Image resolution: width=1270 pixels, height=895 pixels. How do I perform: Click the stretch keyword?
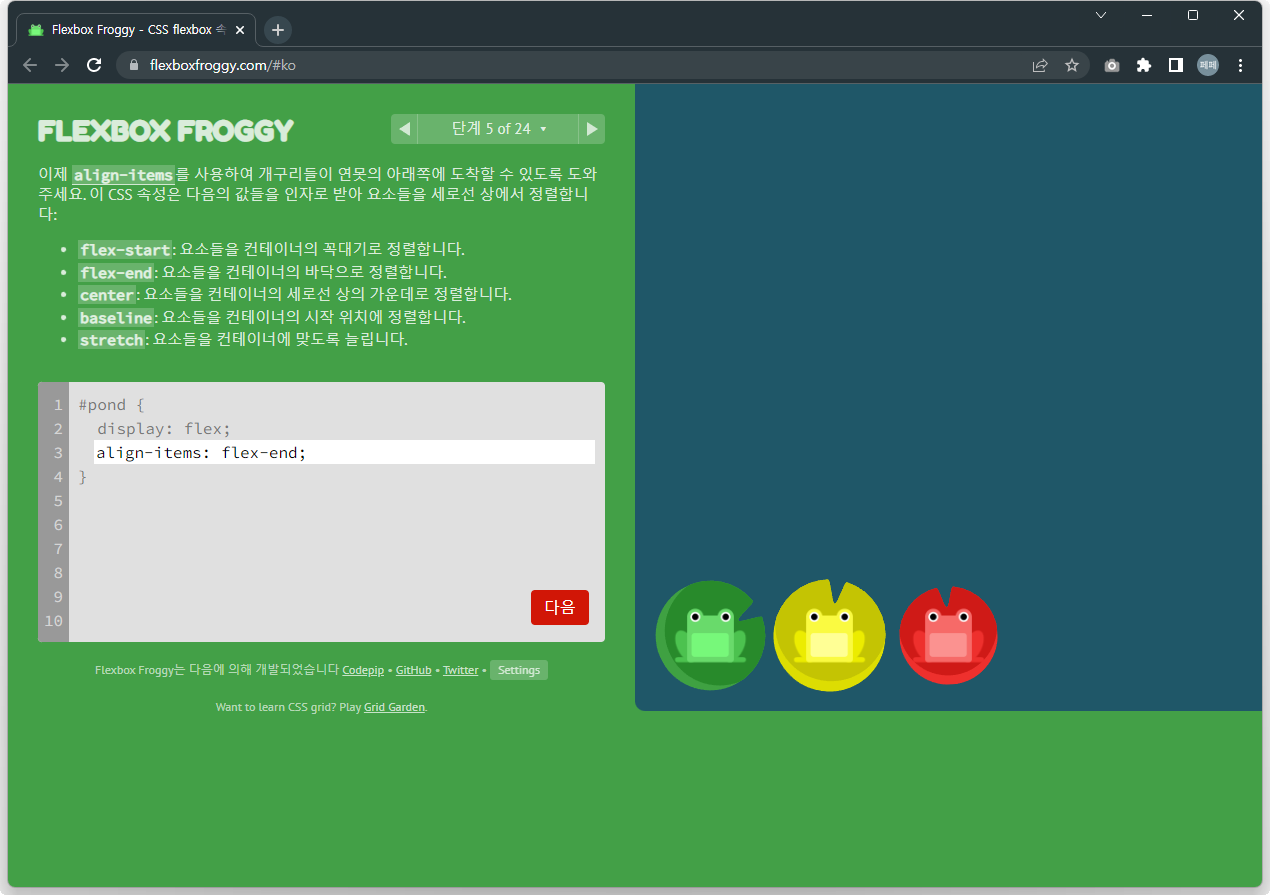click(112, 340)
